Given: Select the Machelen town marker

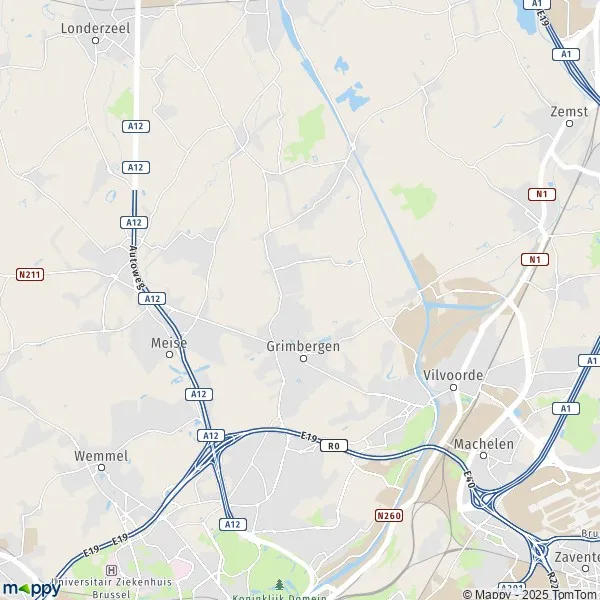Looking at the screenshot, I should coord(483,455).
